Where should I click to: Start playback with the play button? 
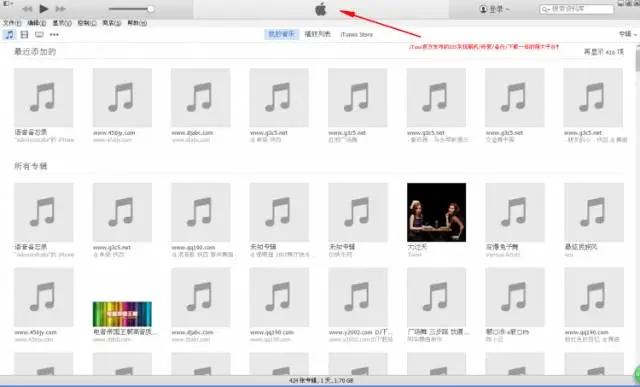pos(44,9)
